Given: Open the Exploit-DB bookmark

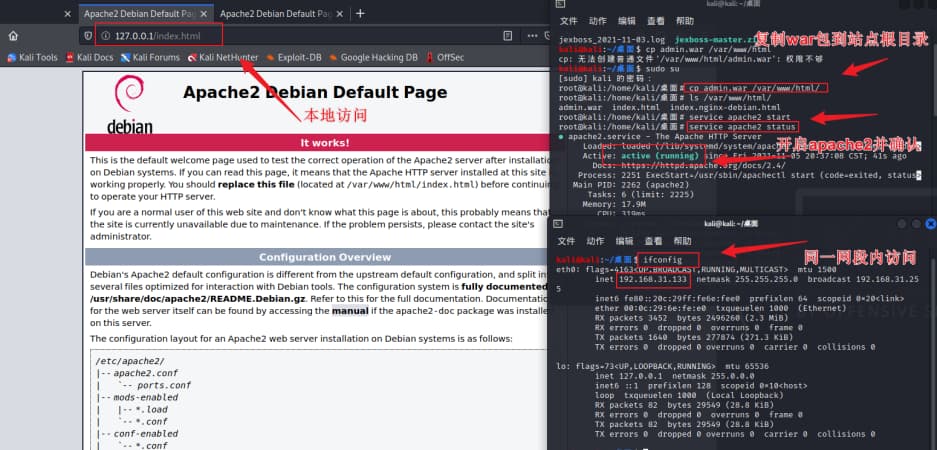Looking at the screenshot, I should tap(293, 57).
